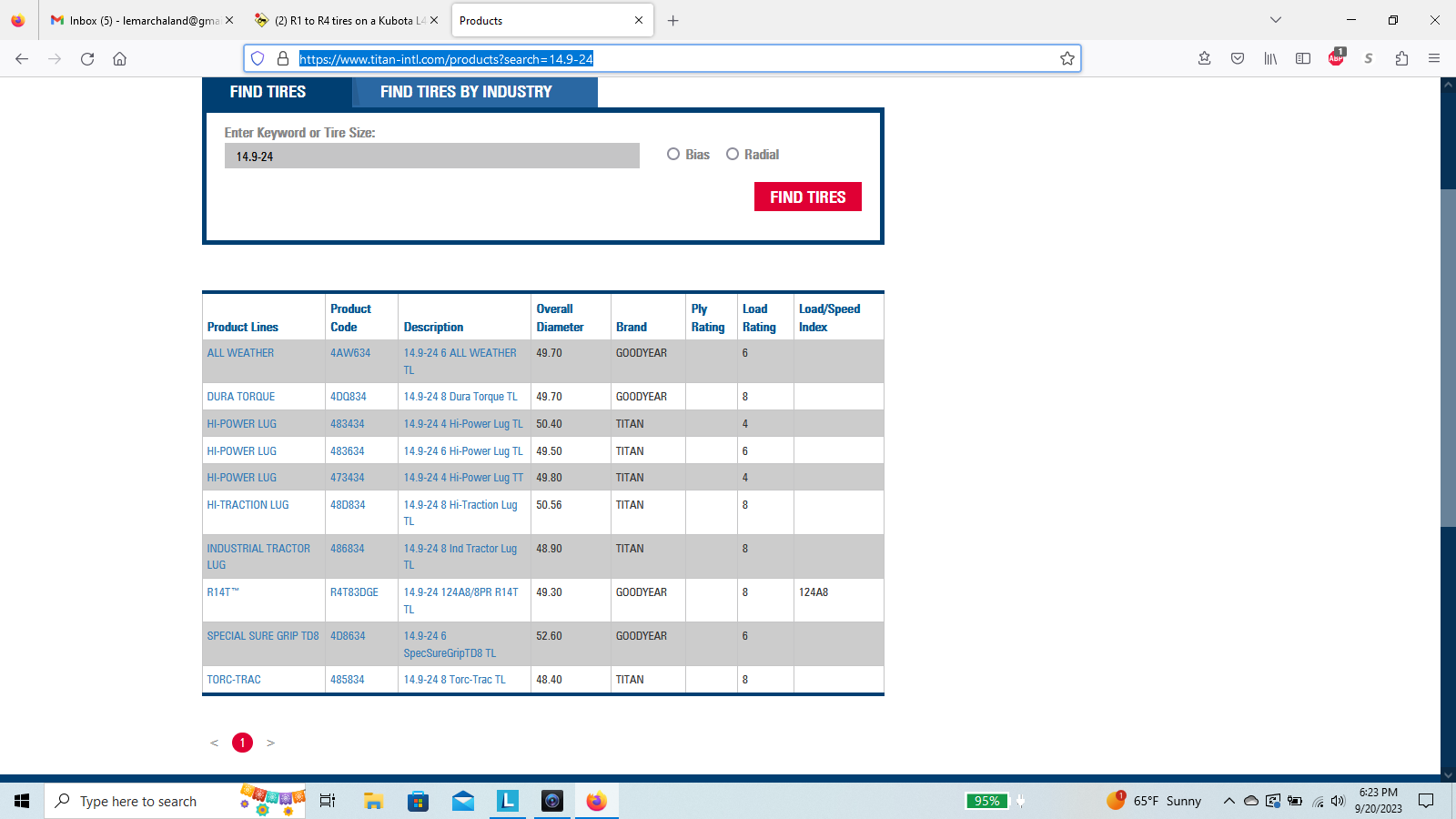1456x819 pixels.
Task: Open volume control in tray
Action: pos(1338,801)
